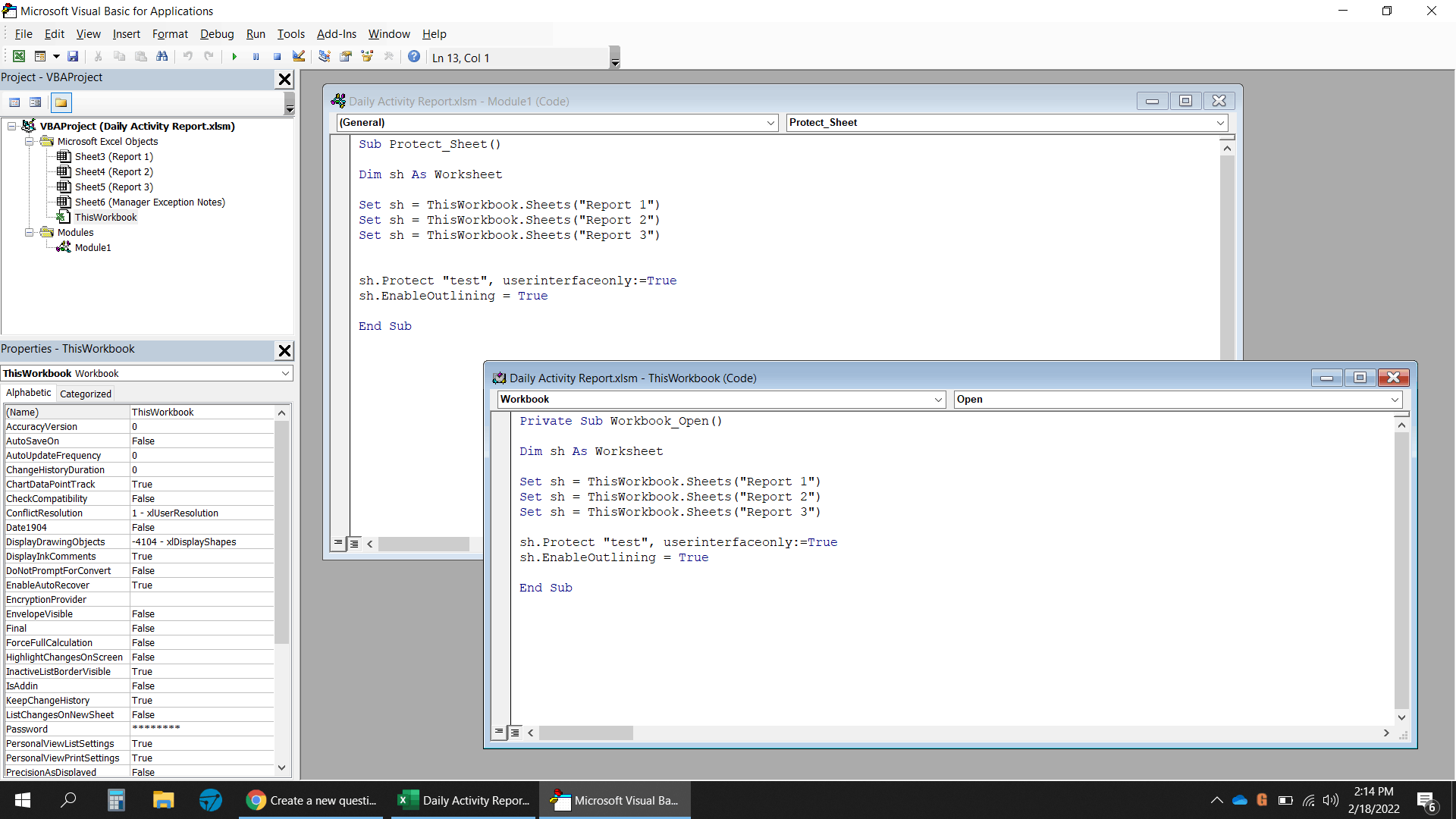Close the Properties panel

(x=284, y=350)
